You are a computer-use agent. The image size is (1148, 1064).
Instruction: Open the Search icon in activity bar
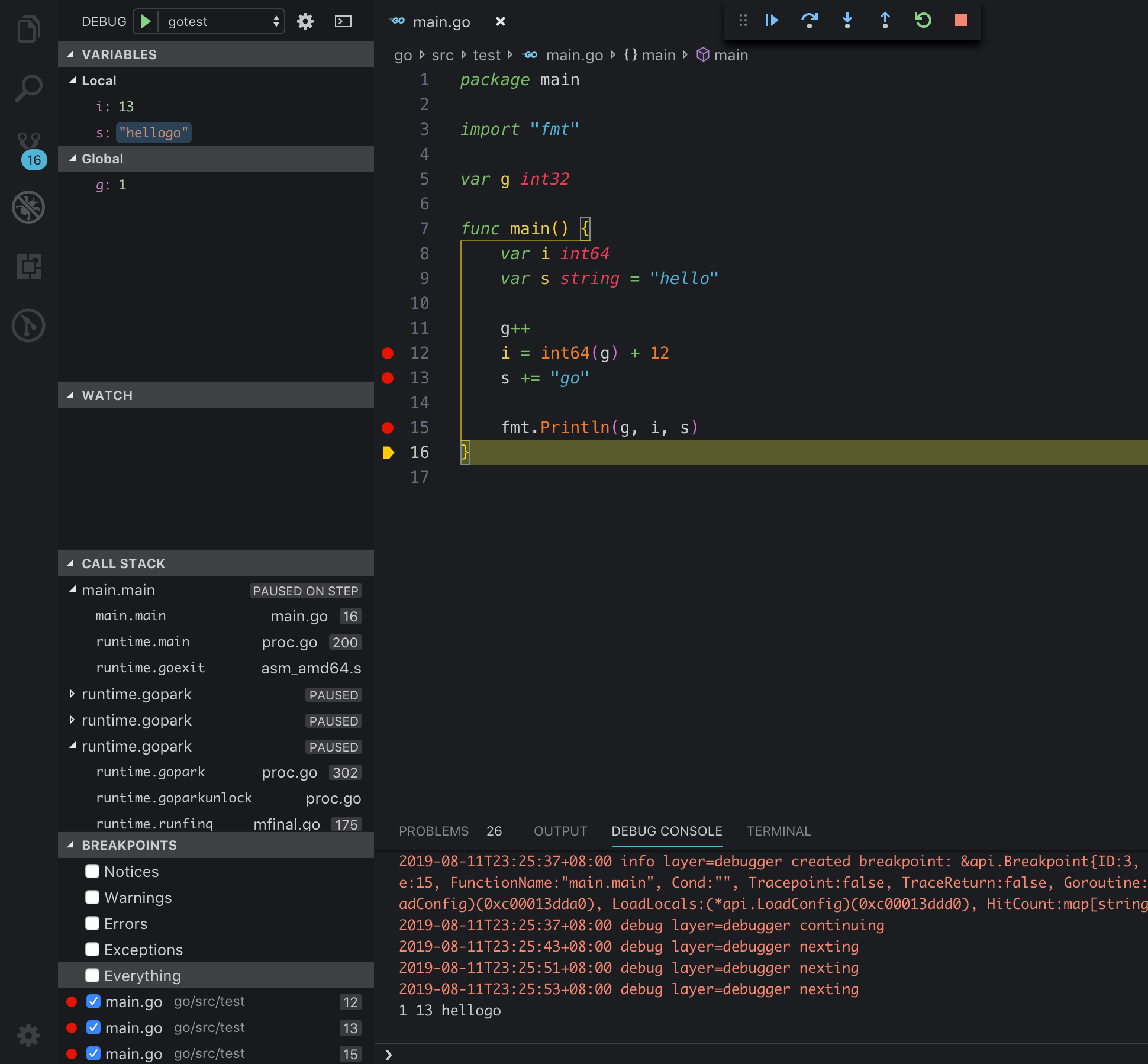[28, 88]
